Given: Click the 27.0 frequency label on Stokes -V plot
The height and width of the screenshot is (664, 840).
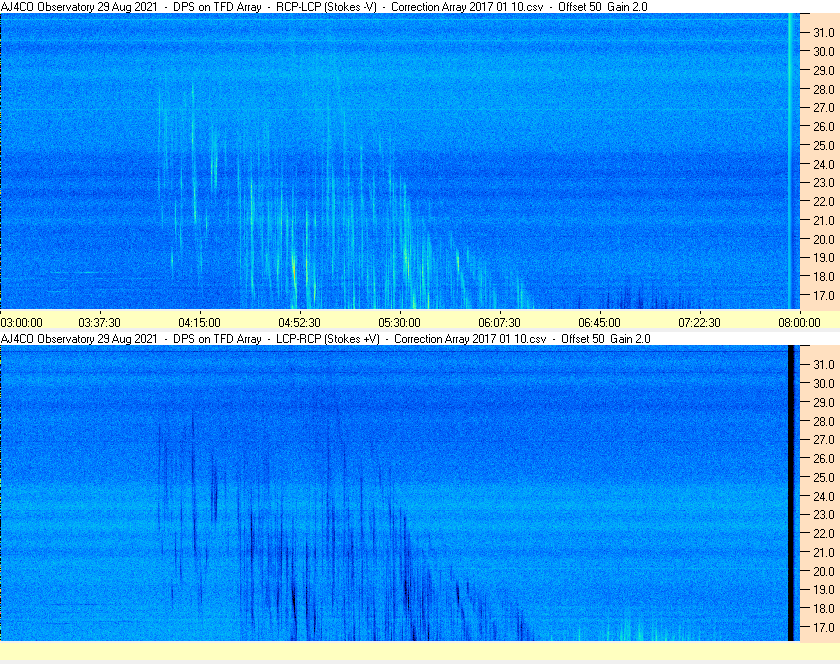Looking at the screenshot, I should pos(824,108).
